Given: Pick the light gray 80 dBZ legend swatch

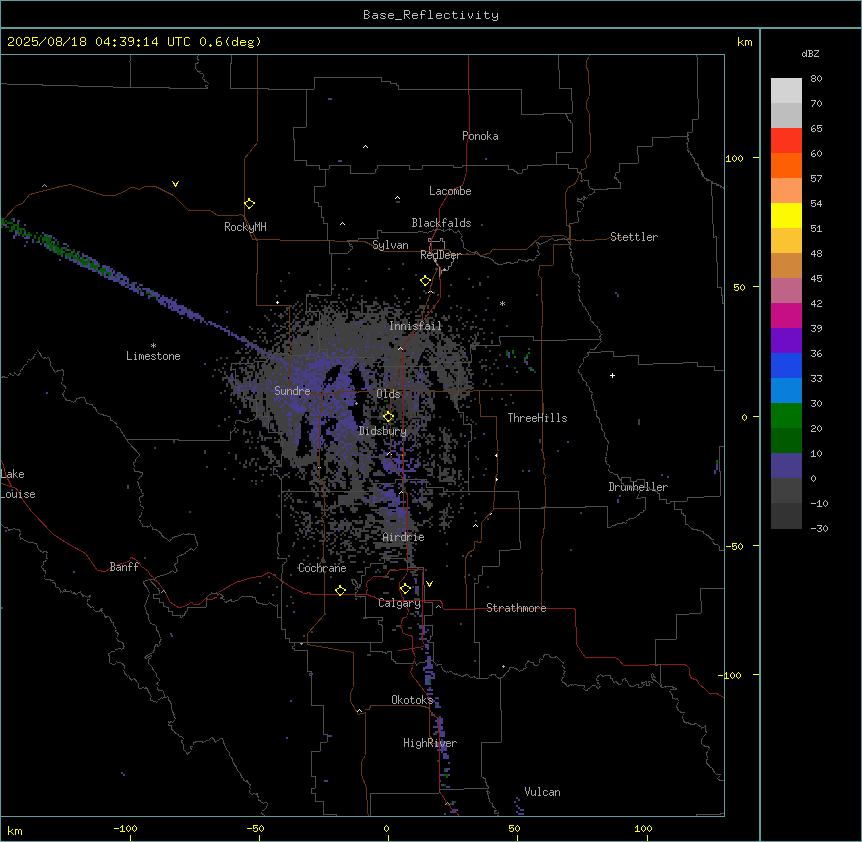Looking at the screenshot, I should tap(786, 91).
